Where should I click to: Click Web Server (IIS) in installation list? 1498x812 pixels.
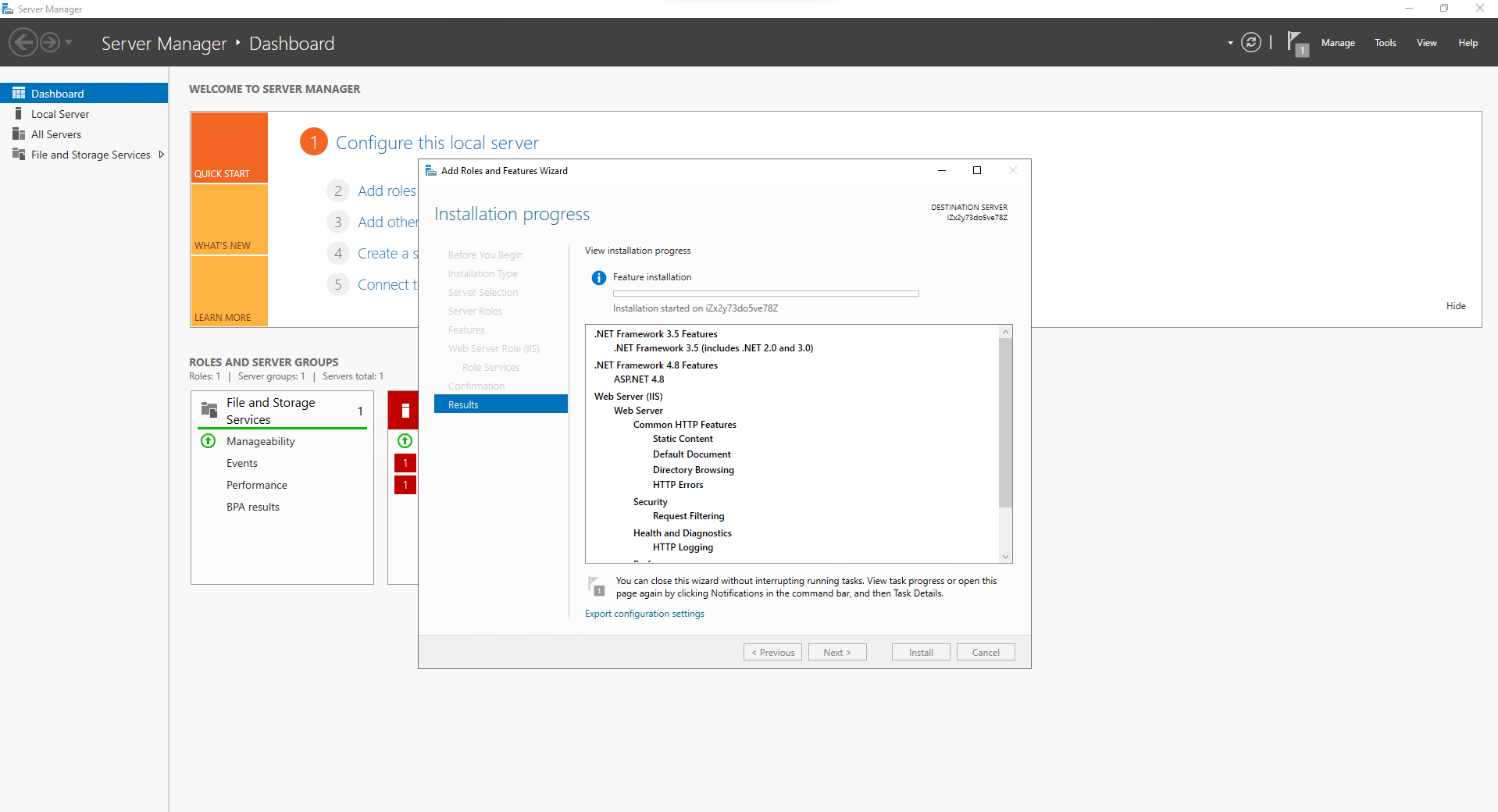coord(629,397)
